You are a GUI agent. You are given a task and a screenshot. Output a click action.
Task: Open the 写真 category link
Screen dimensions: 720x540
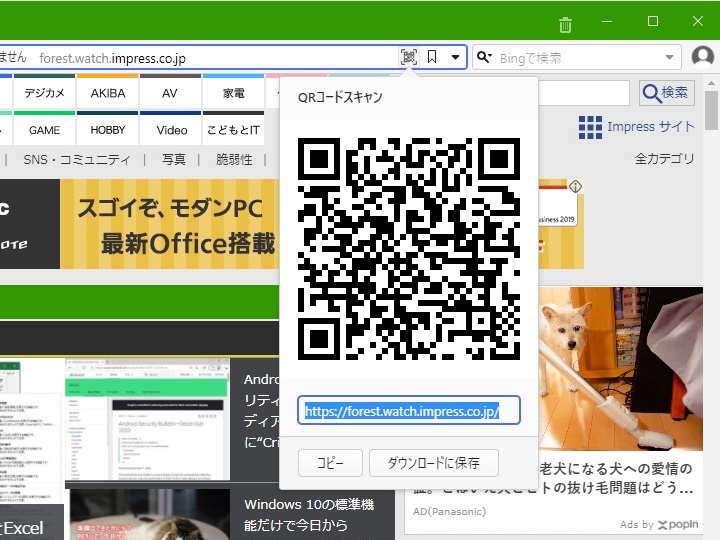(x=174, y=159)
